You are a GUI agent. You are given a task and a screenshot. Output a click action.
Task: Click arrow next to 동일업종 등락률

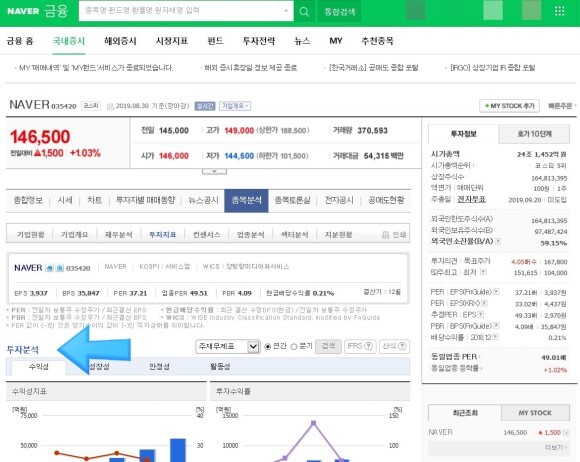pos(481,368)
